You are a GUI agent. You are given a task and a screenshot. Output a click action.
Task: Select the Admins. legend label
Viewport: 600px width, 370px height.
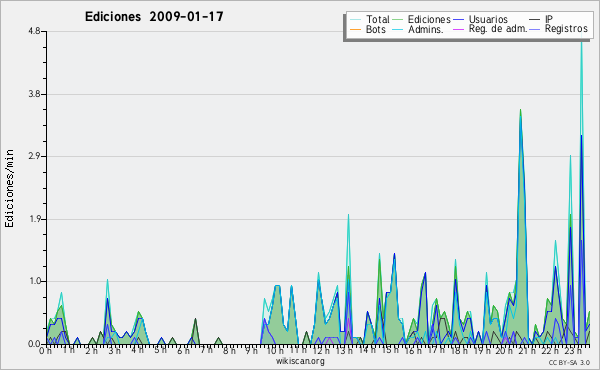426,29
